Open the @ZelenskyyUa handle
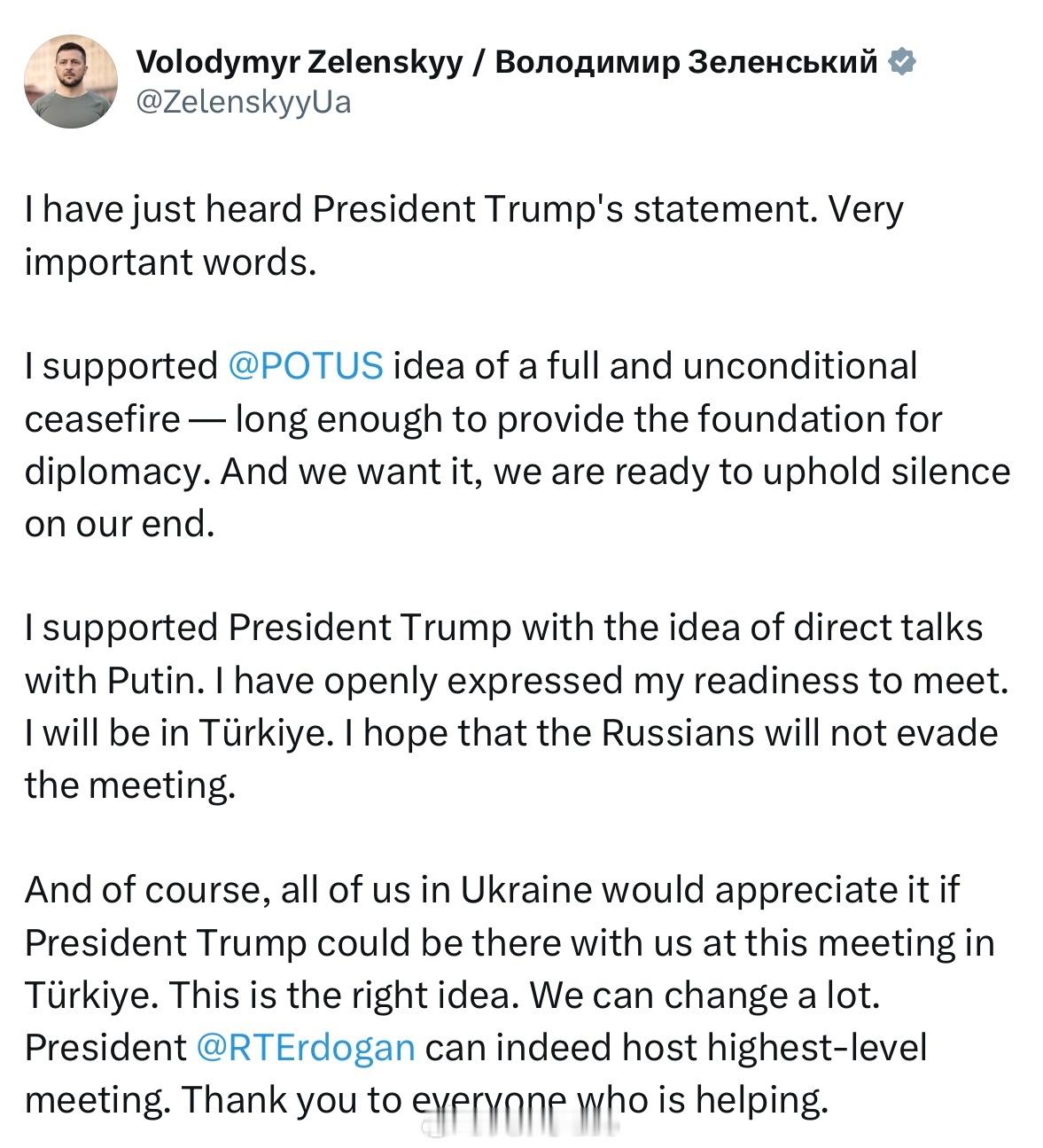Screen dimensions: 1043x1148 coord(243,102)
